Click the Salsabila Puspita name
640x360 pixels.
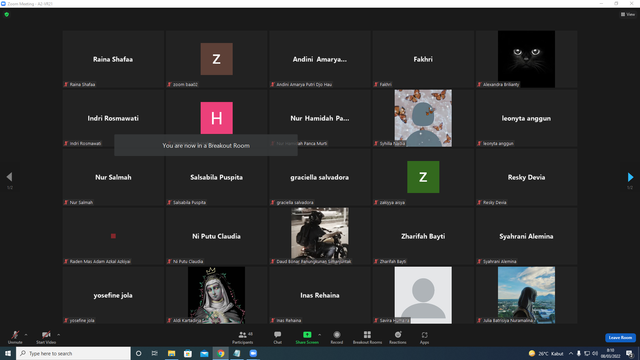pyautogui.click(x=216, y=177)
